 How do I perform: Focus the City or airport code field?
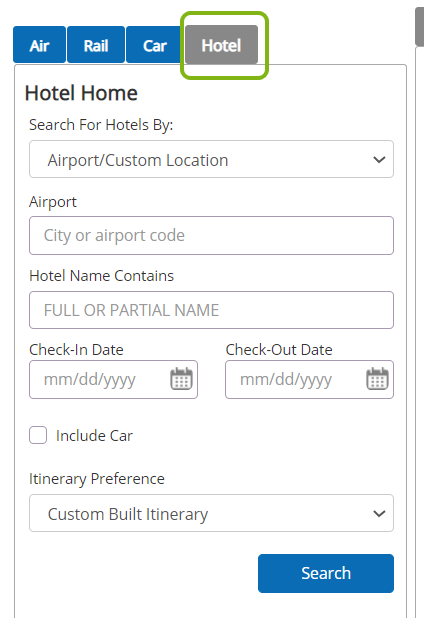click(x=211, y=235)
